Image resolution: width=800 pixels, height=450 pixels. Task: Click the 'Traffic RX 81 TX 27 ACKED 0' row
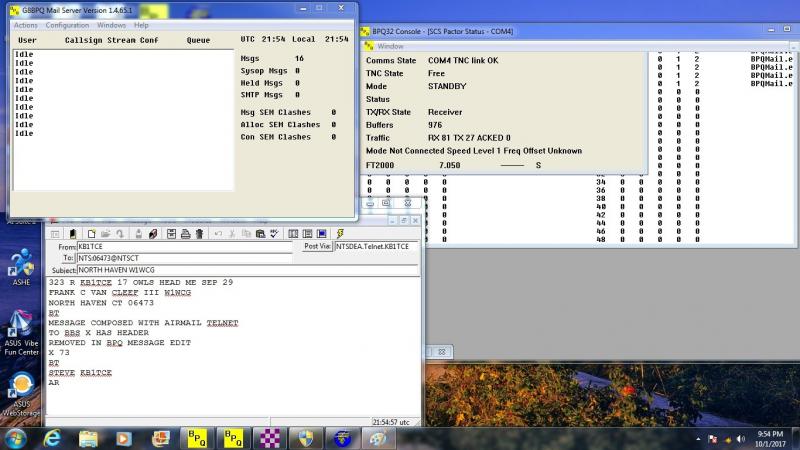click(x=438, y=138)
